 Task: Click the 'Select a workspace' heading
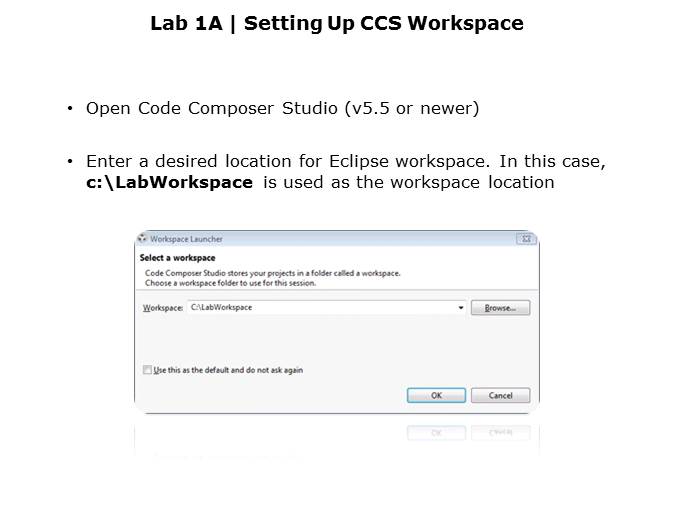tap(177, 258)
